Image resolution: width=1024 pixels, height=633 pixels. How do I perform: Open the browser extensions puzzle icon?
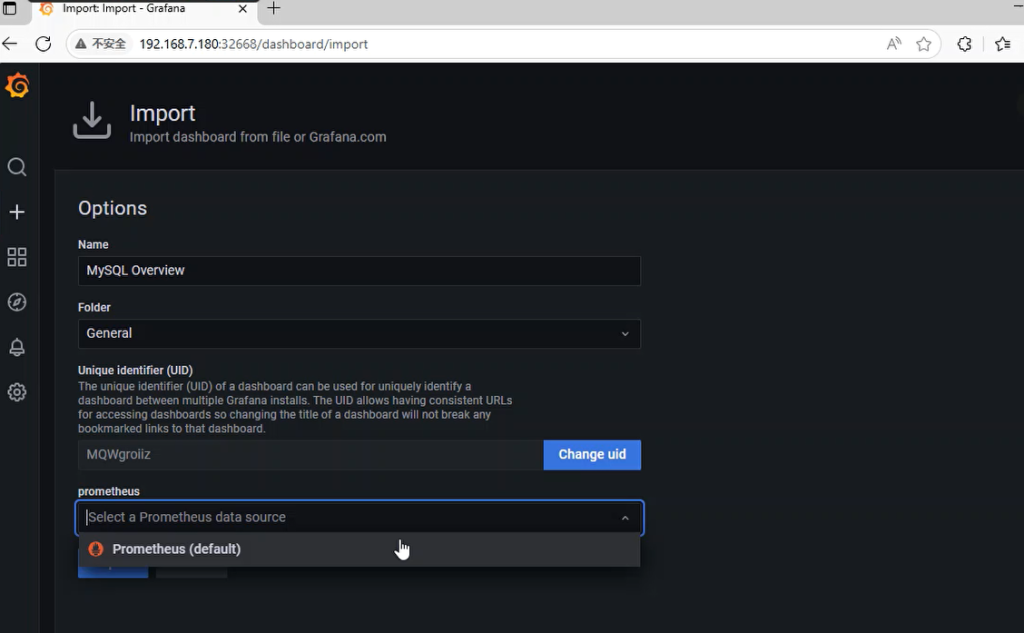964,44
